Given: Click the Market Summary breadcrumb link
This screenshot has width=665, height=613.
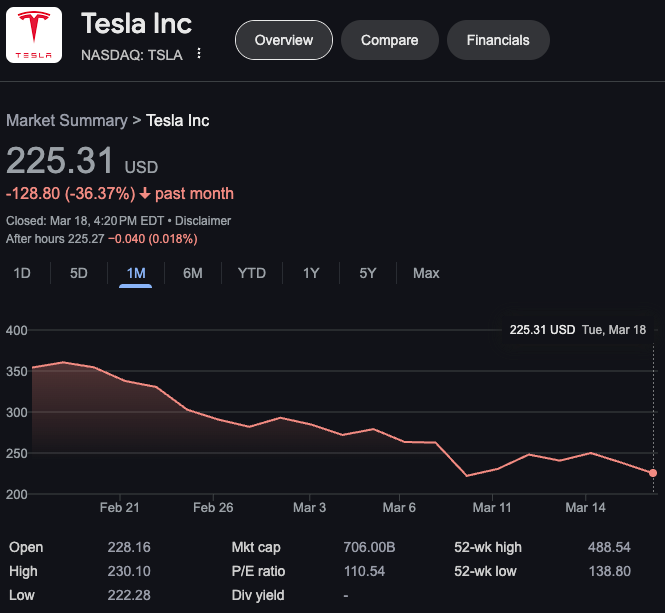Looking at the screenshot, I should pos(66,120).
